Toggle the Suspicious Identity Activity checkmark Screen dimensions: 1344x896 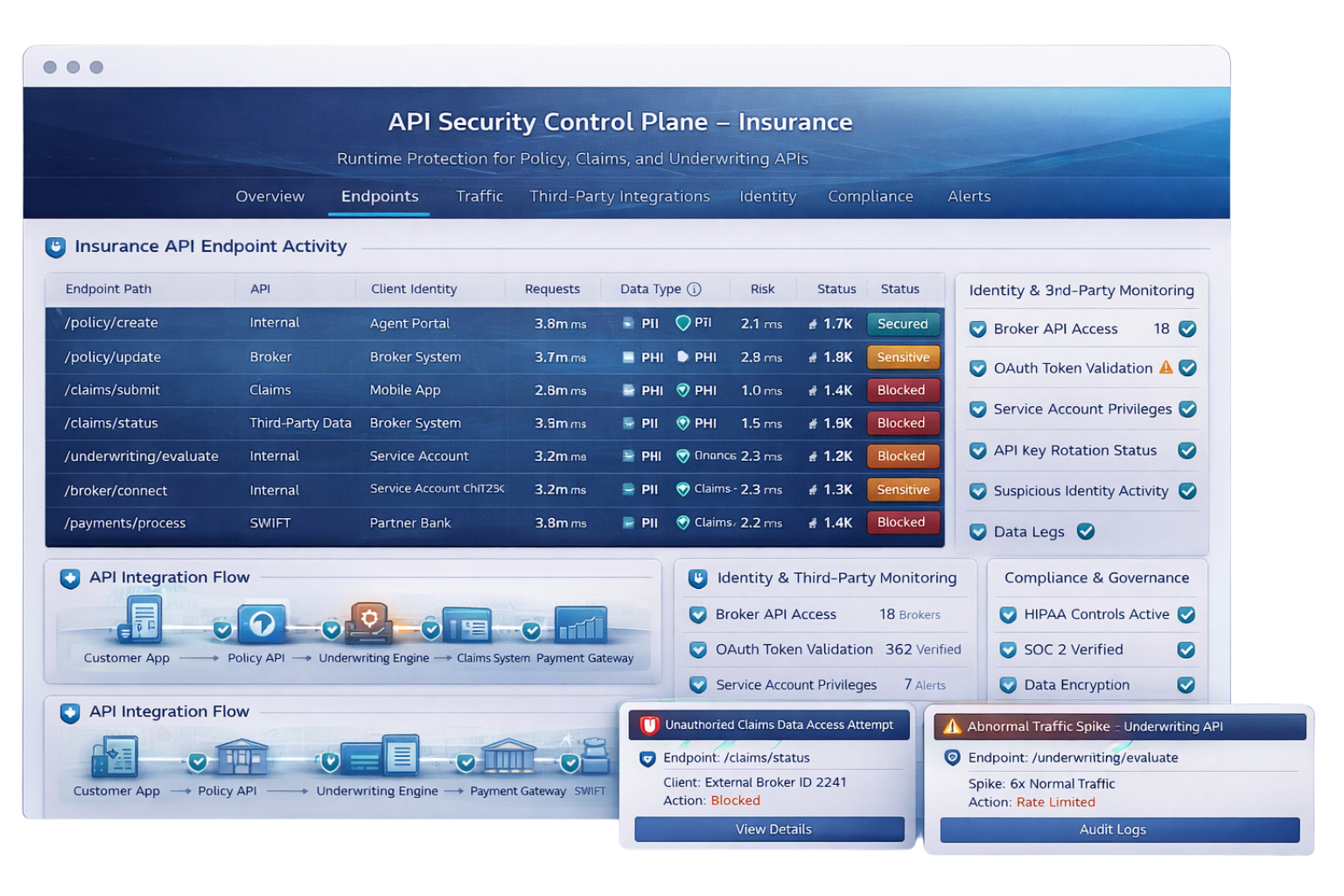(1187, 491)
